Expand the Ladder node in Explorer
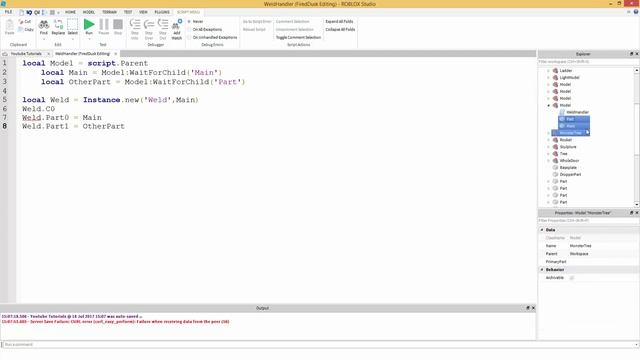Screen dimensions: 640x360 point(549,71)
